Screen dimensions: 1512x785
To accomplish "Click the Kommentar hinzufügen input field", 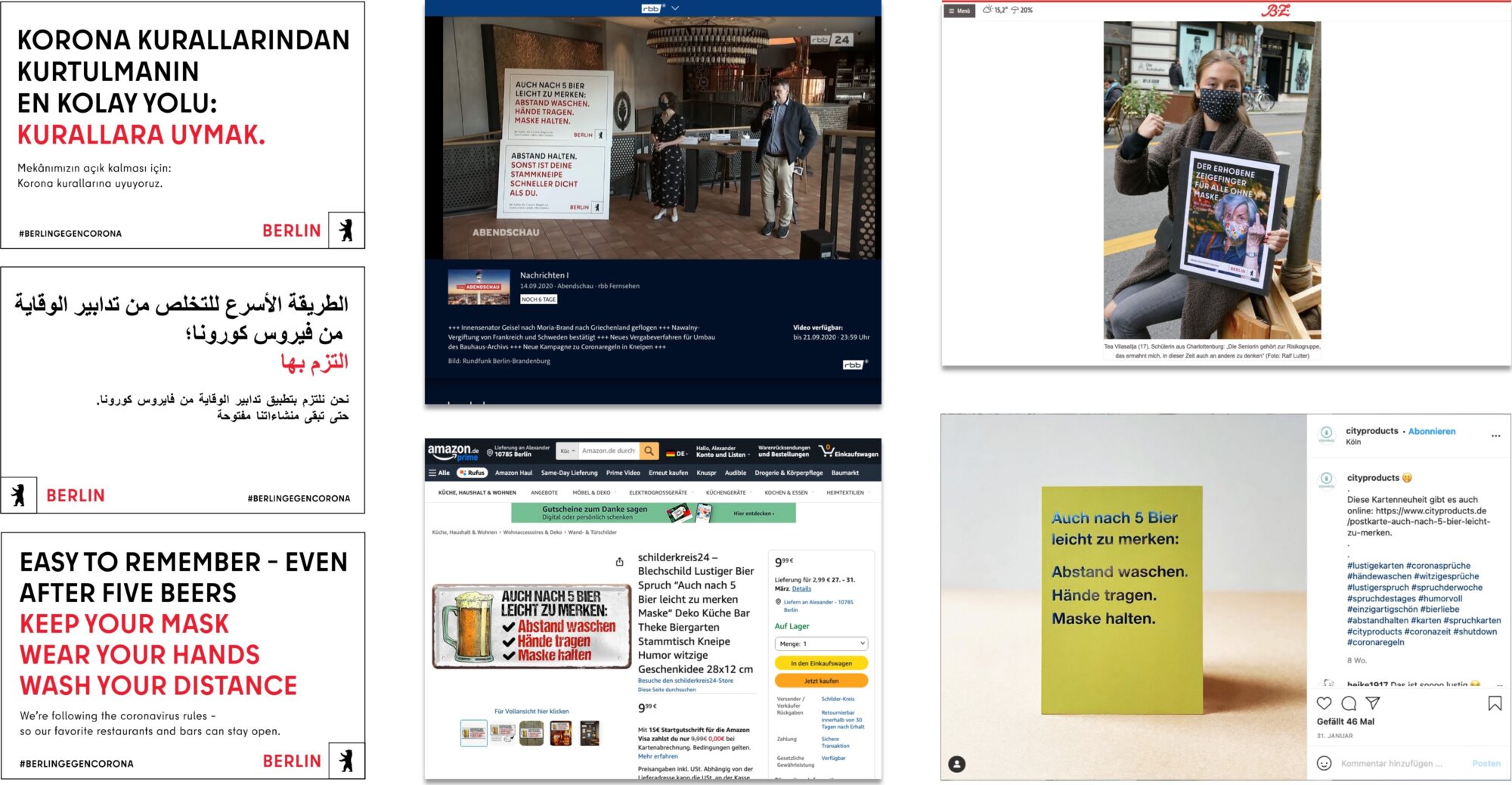I will tap(1391, 763).
